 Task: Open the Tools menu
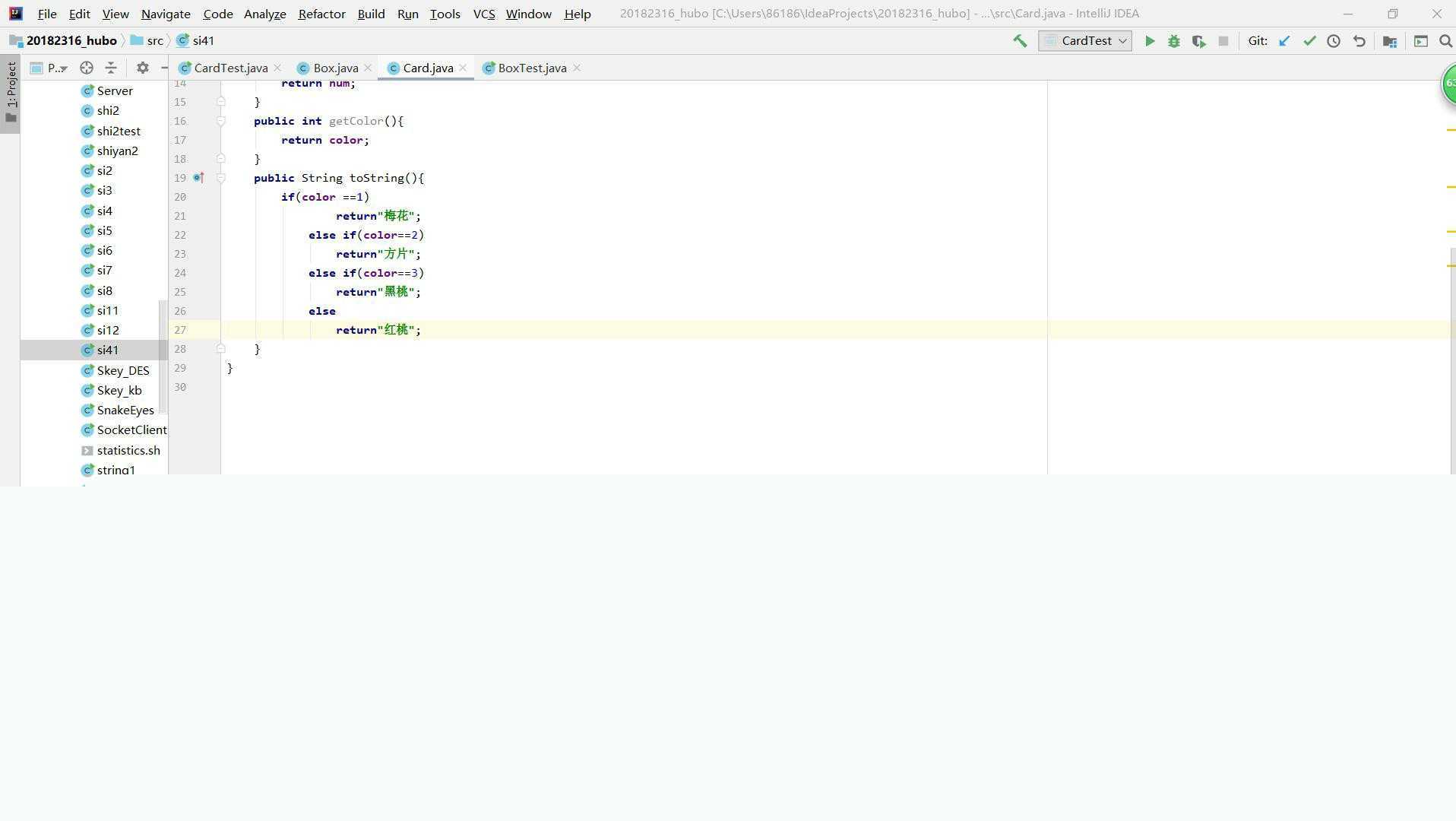coord(445,14)
